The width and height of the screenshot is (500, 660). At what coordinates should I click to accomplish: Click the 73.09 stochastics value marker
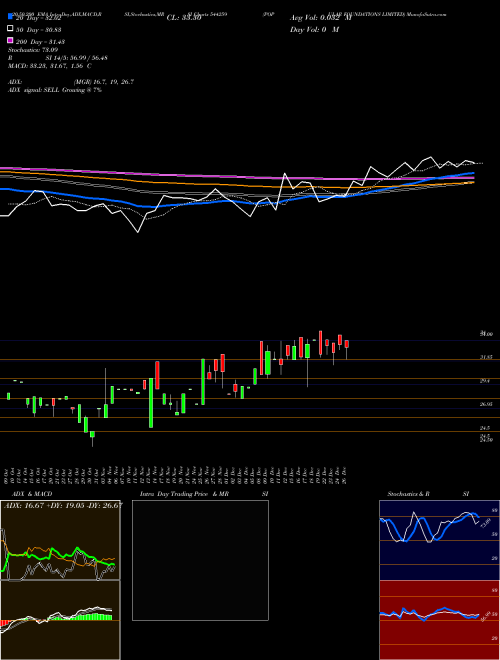click(x=484, y=524)
